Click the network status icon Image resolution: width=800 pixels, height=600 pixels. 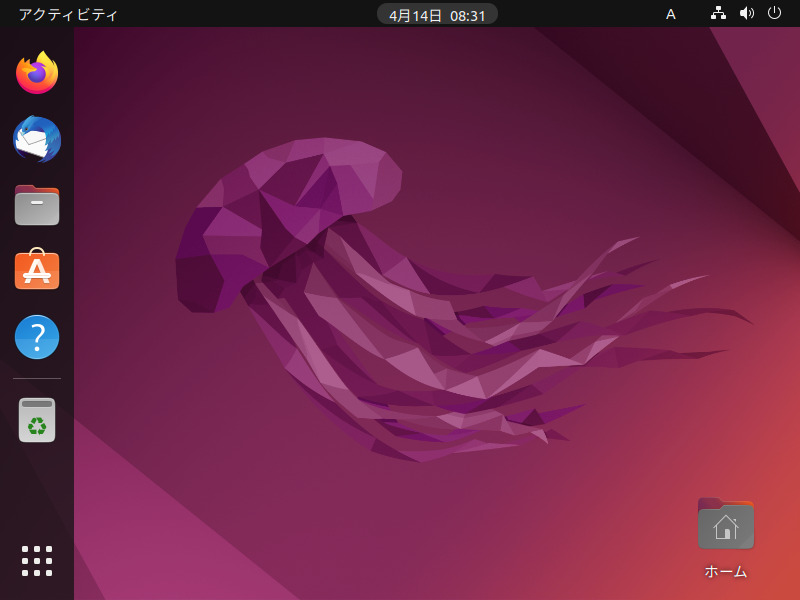718,13
